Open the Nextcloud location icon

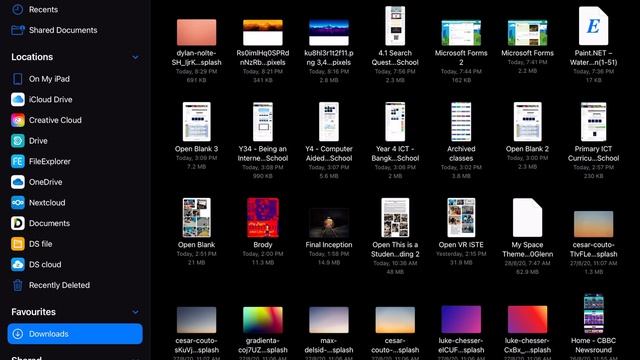(x=18, y=202)
